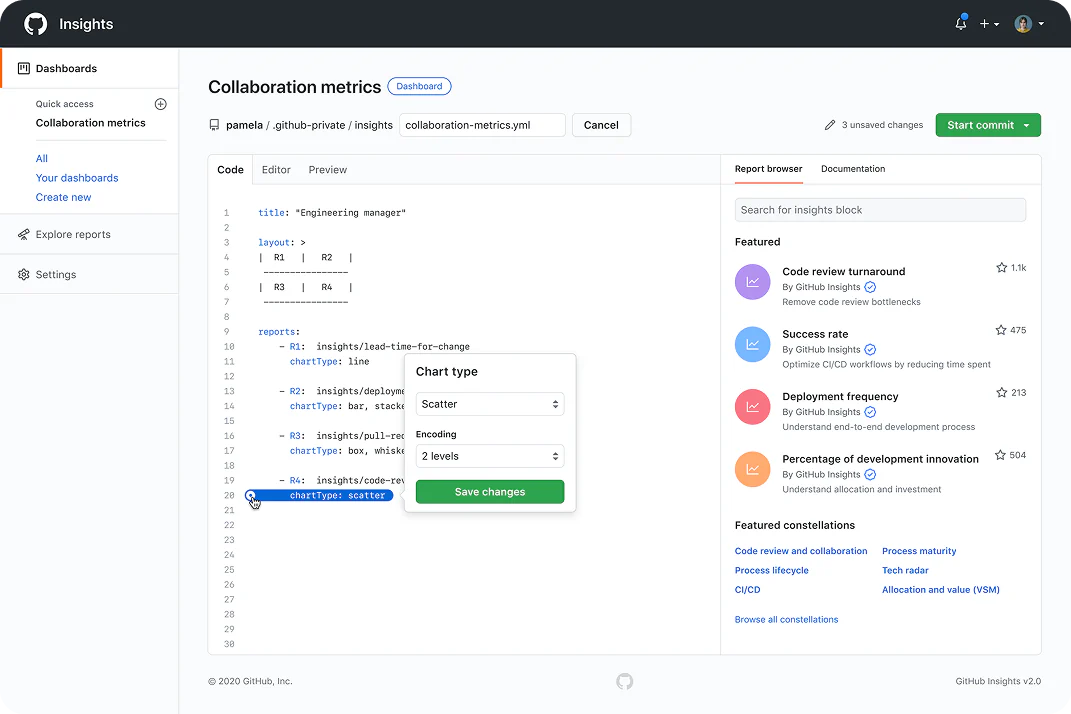
Task: Click verified badge on Success rate
Action: point(870,349)
